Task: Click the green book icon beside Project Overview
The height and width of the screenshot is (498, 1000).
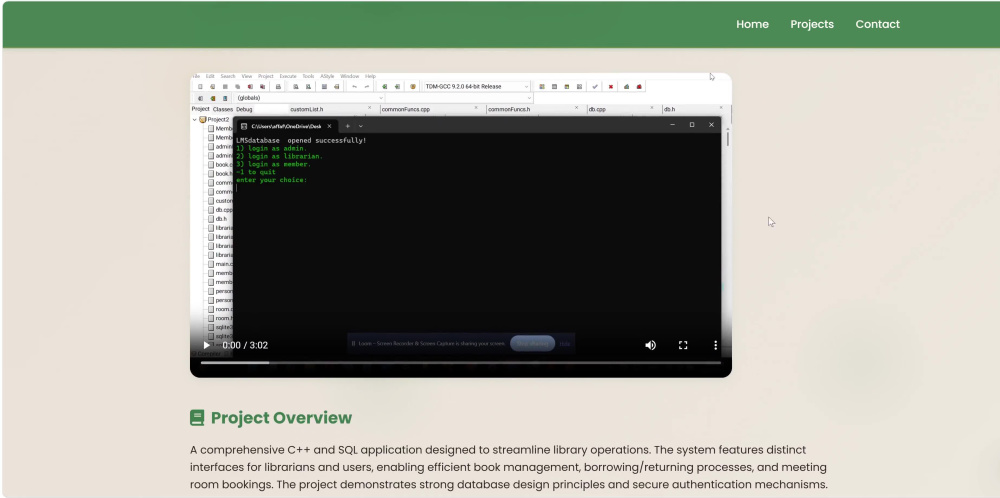Action: click(197, 418)
